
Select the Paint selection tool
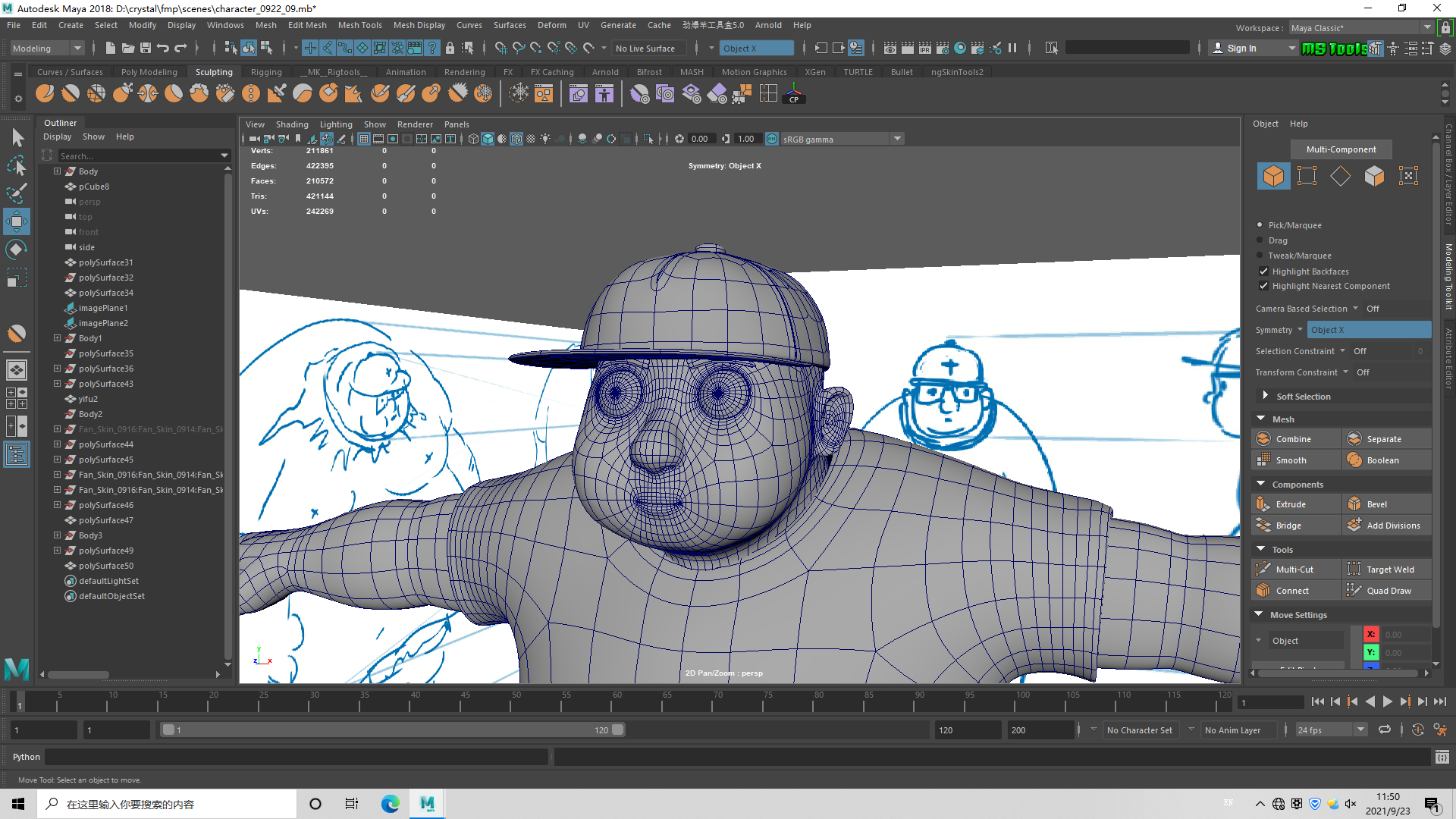click(17, 193)
